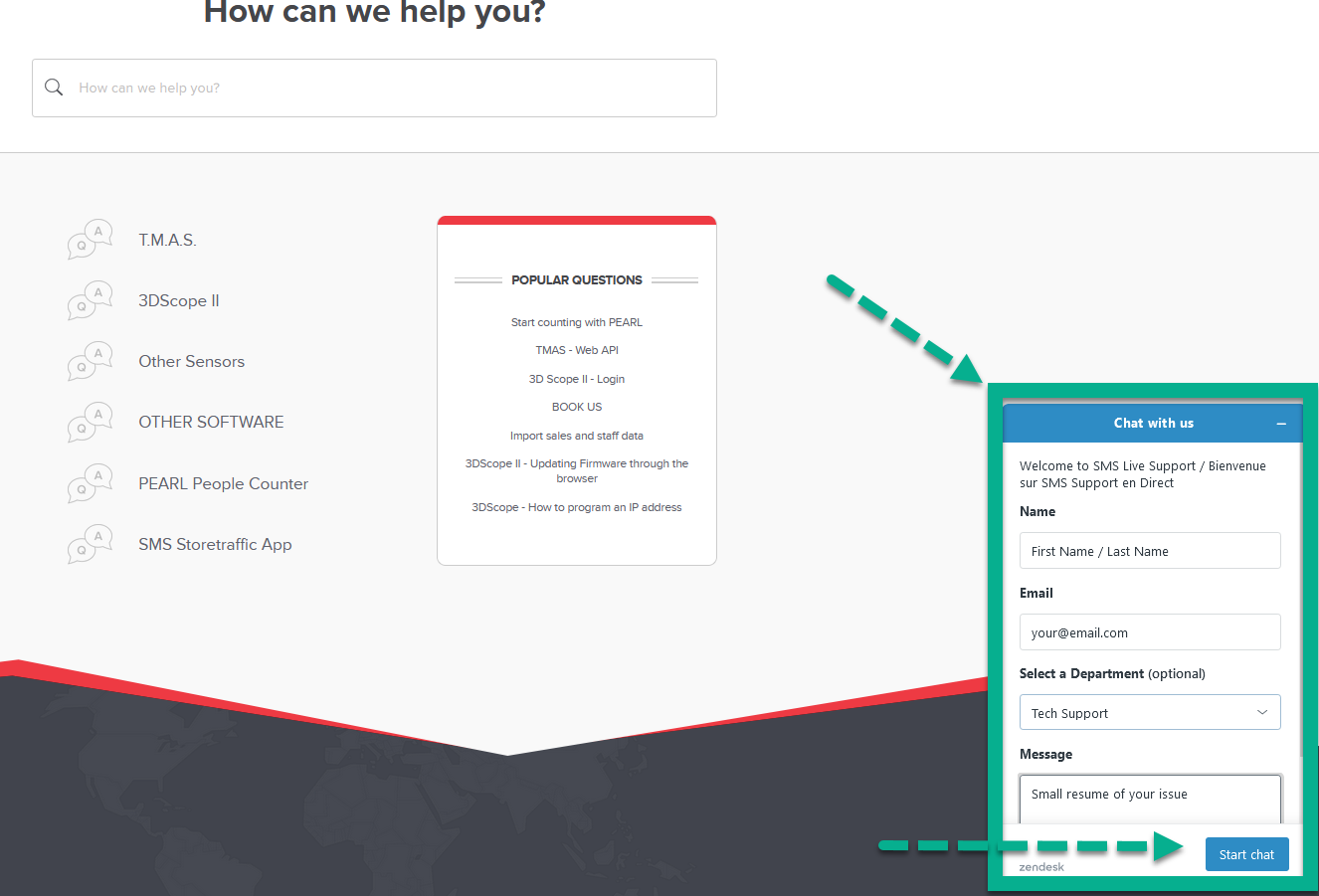Click the Q&A icon beside SMS Storetraffic App

point(90,544)
